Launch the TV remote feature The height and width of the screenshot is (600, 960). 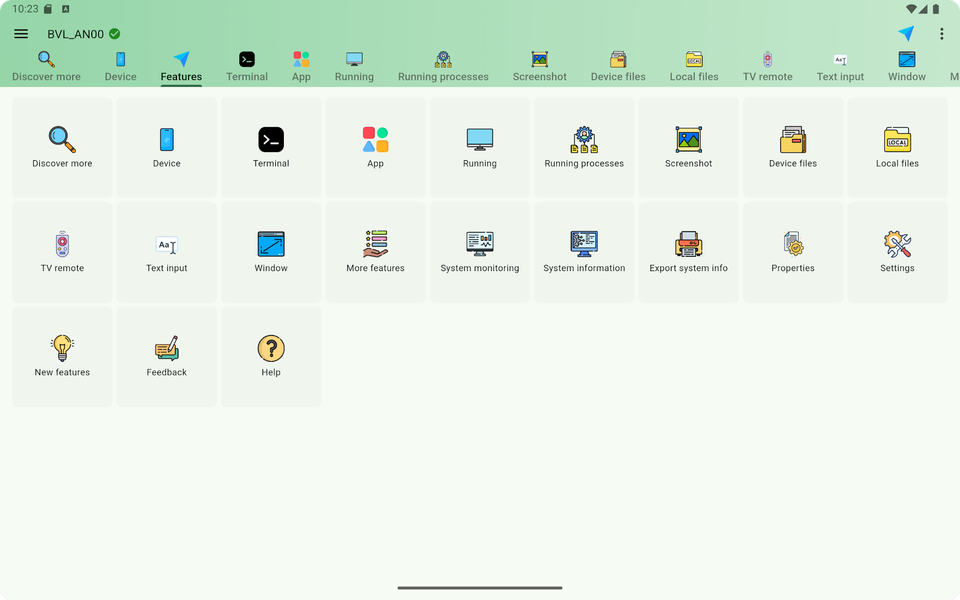[62, 251]
